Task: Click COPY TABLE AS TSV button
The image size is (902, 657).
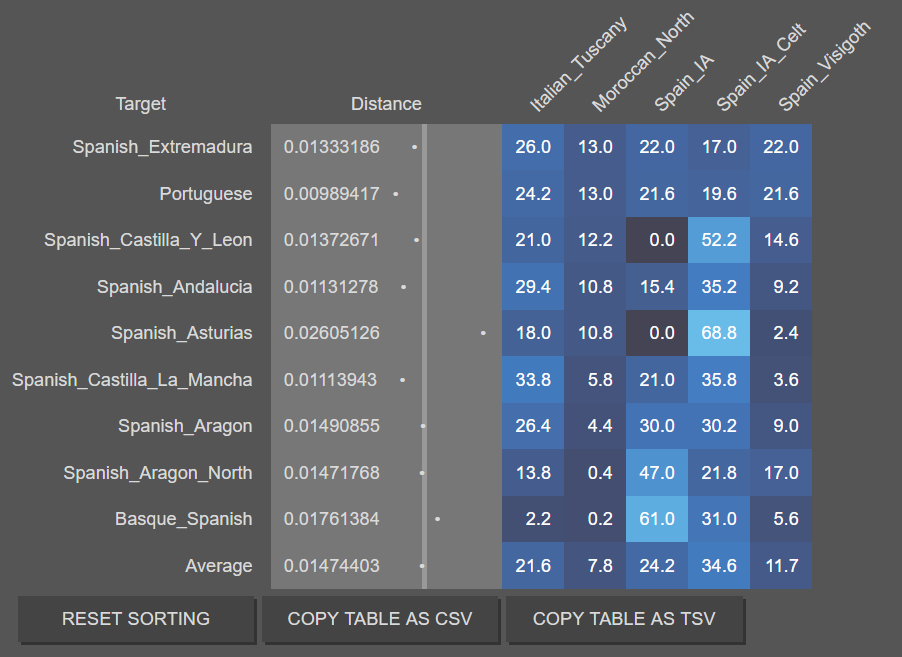Action: pos(624,619)
